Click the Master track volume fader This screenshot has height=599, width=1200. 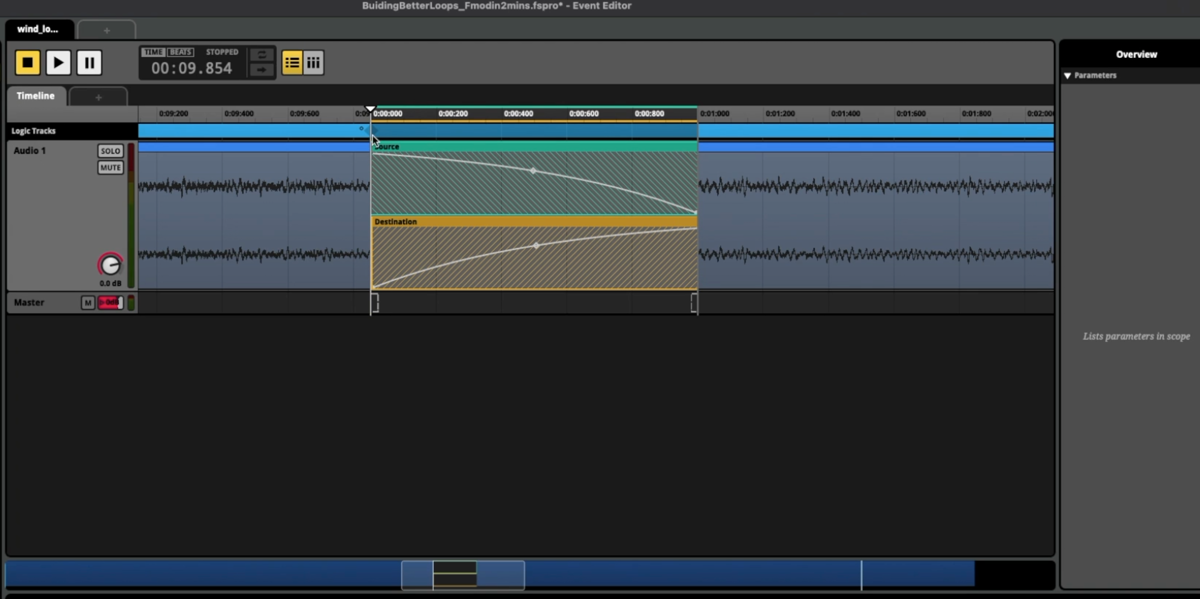110,303
